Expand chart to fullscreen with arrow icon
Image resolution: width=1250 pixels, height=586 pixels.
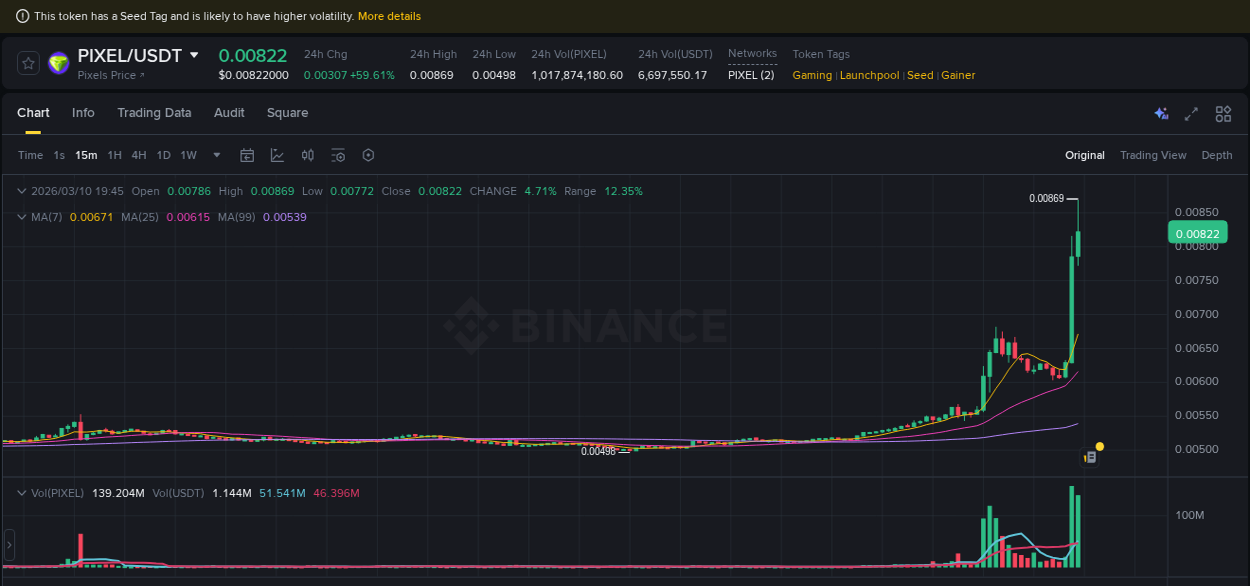tap(1191, 114)
